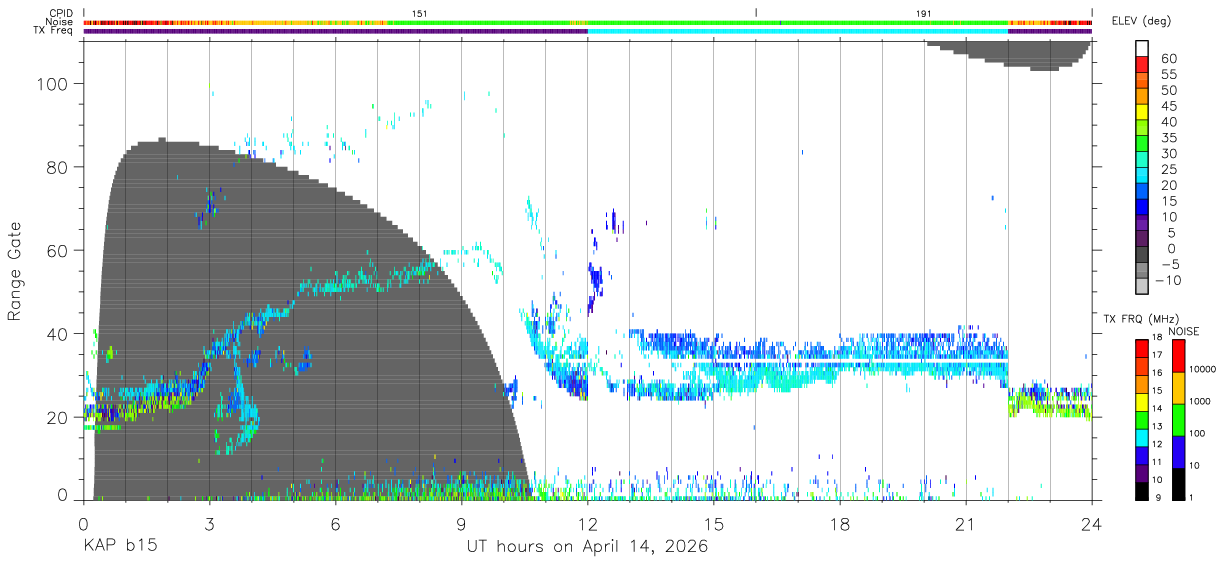Click the 21 hour tick on UT axis
Image resolution: width=1228 pixels, height=567 pixels.
click(x=966, y=524)
